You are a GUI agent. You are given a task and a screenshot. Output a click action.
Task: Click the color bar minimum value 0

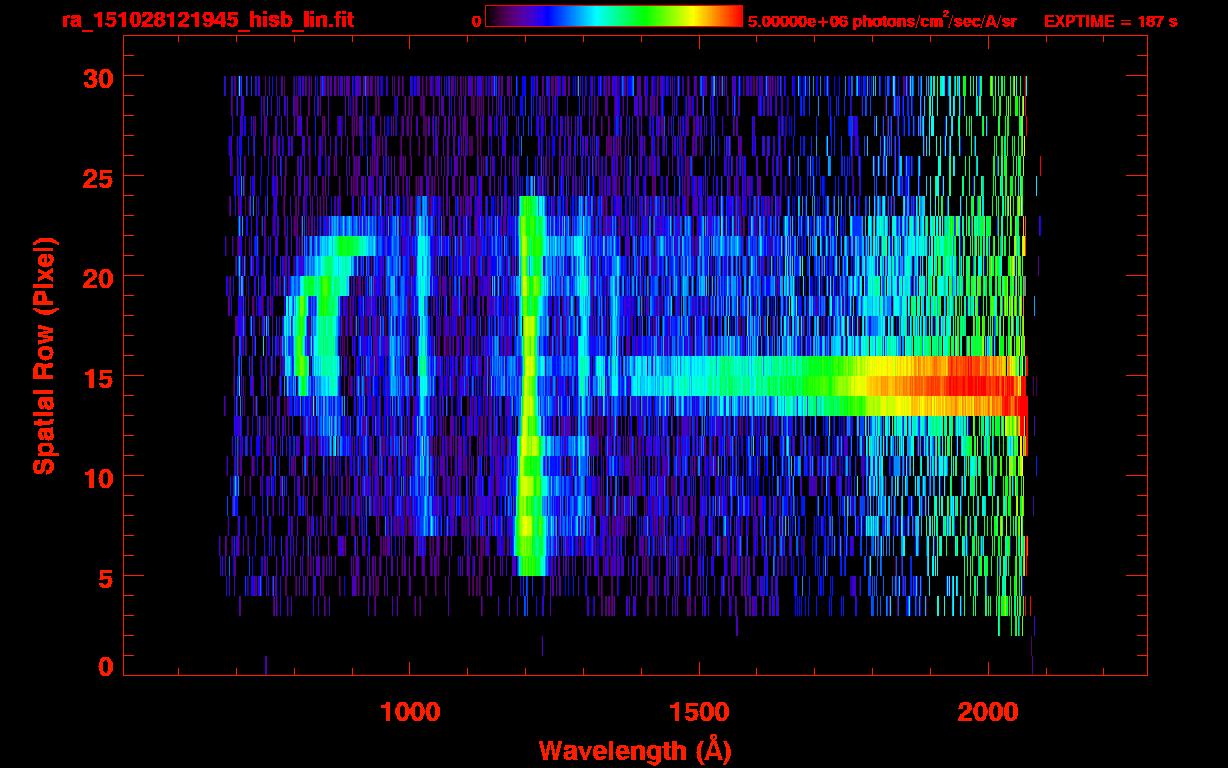click(476, 21)
